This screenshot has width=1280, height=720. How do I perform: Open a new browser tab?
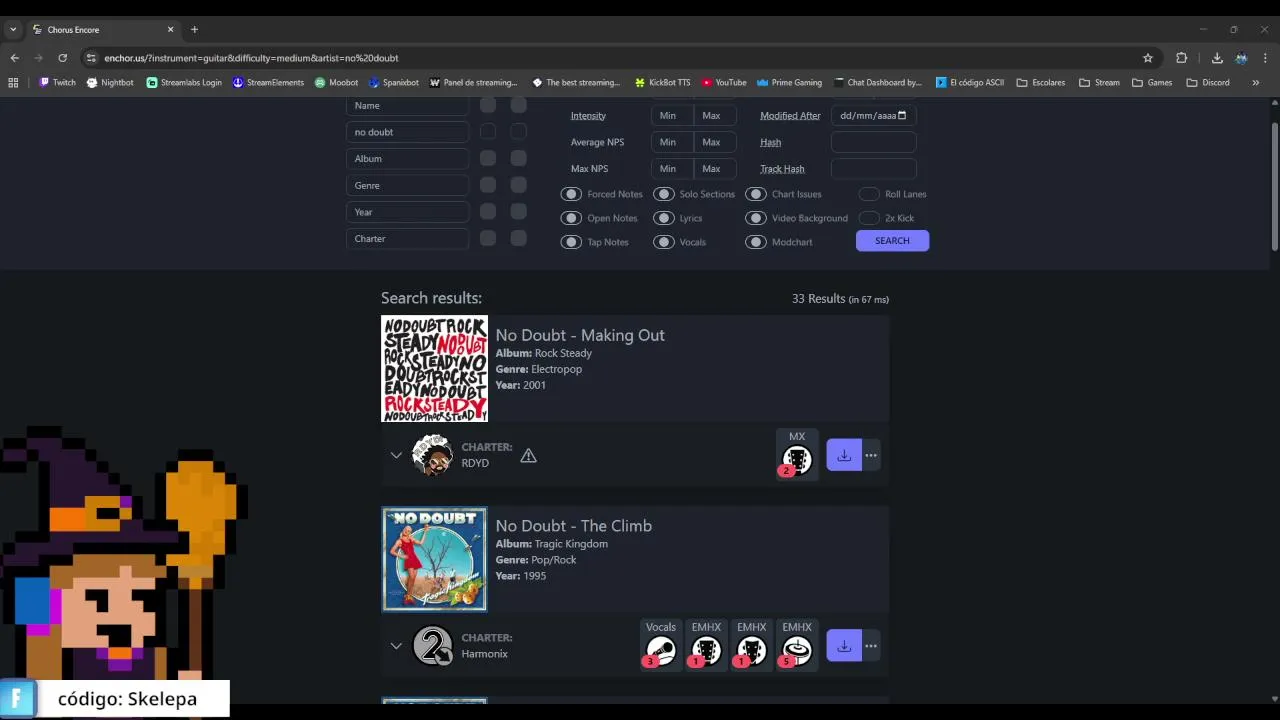point(194,29)
